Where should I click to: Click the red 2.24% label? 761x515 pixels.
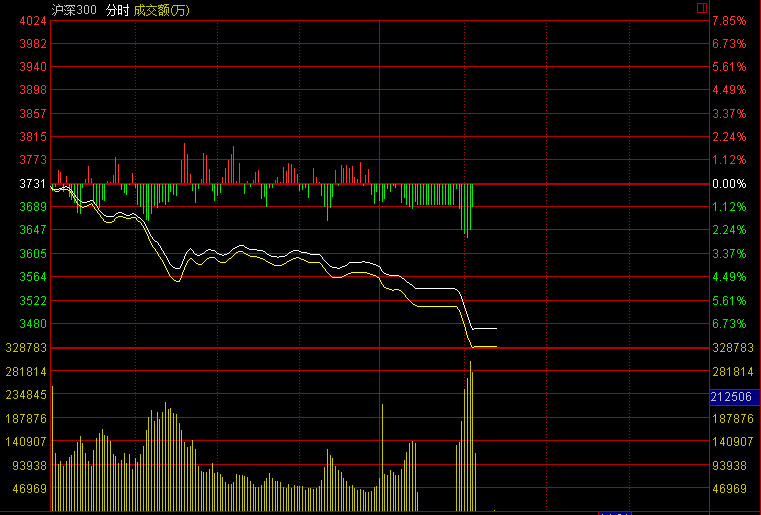pos(728,137)
